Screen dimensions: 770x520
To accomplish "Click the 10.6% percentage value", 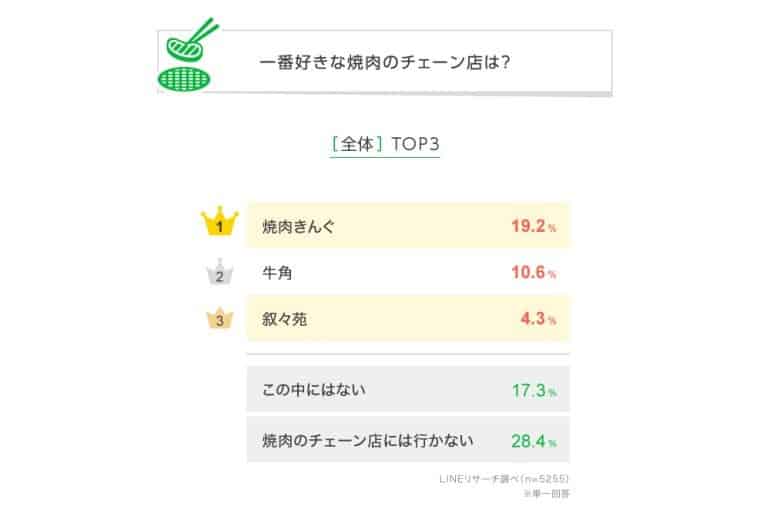I will 532,273.
